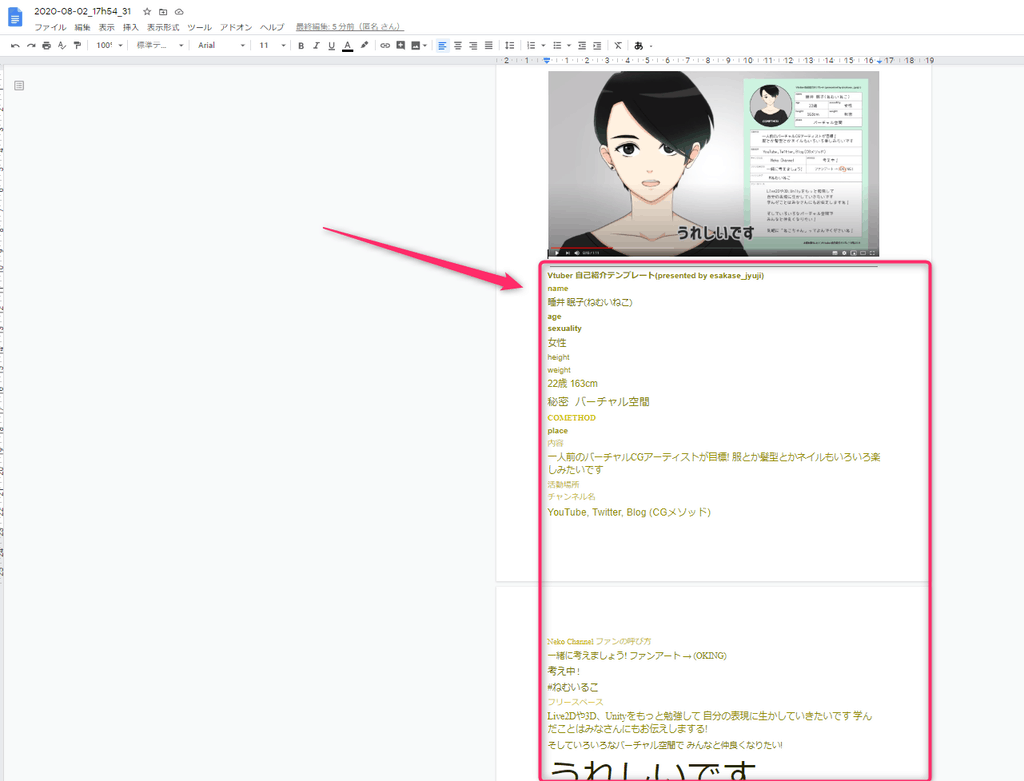Click the move-to-folder icon
The width and height of the screenshot is (1024, 781).
pyautogui.click(x=163, y=12)
